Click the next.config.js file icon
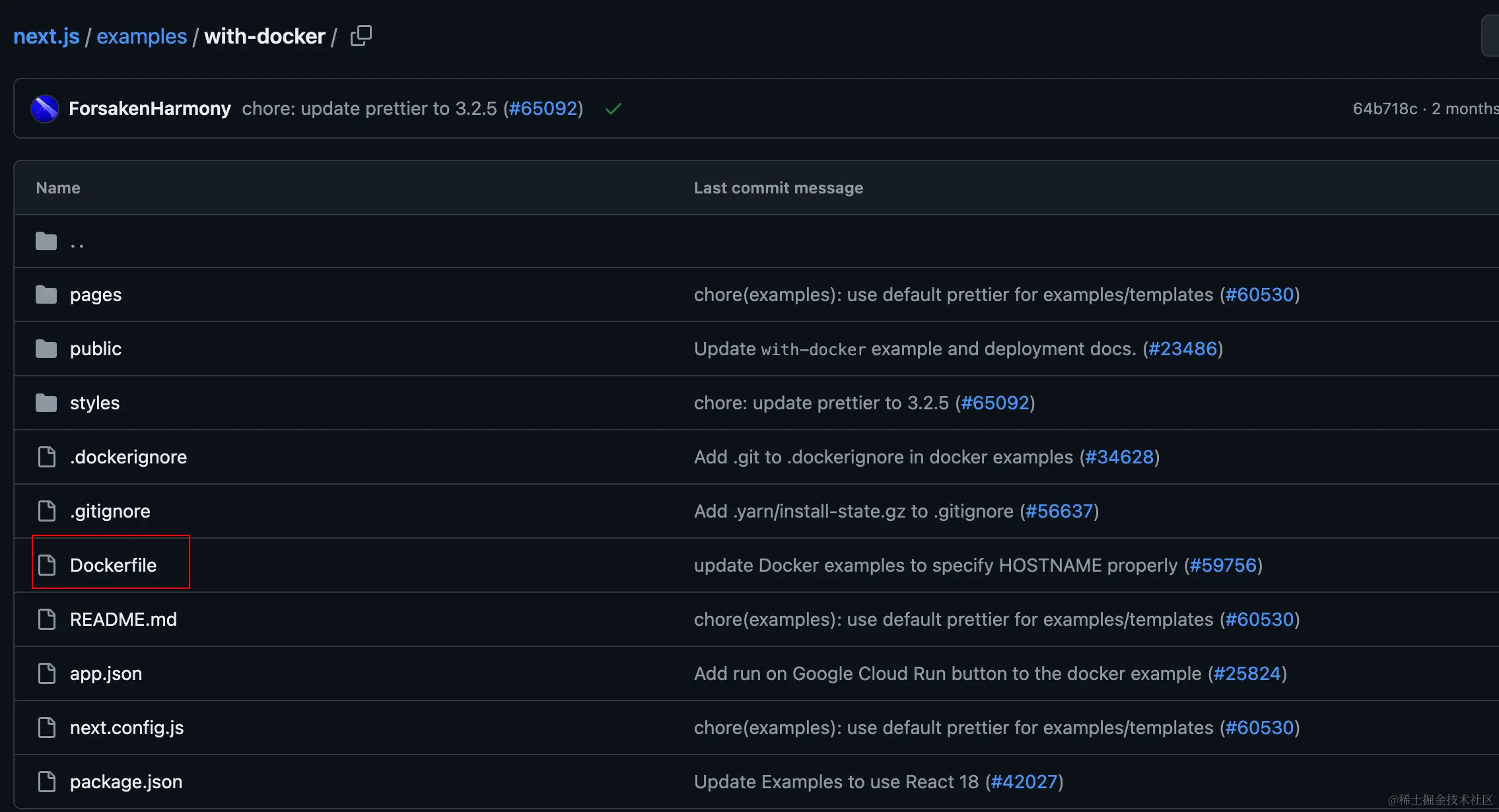1499x812 pixels. tap(47, 727)
